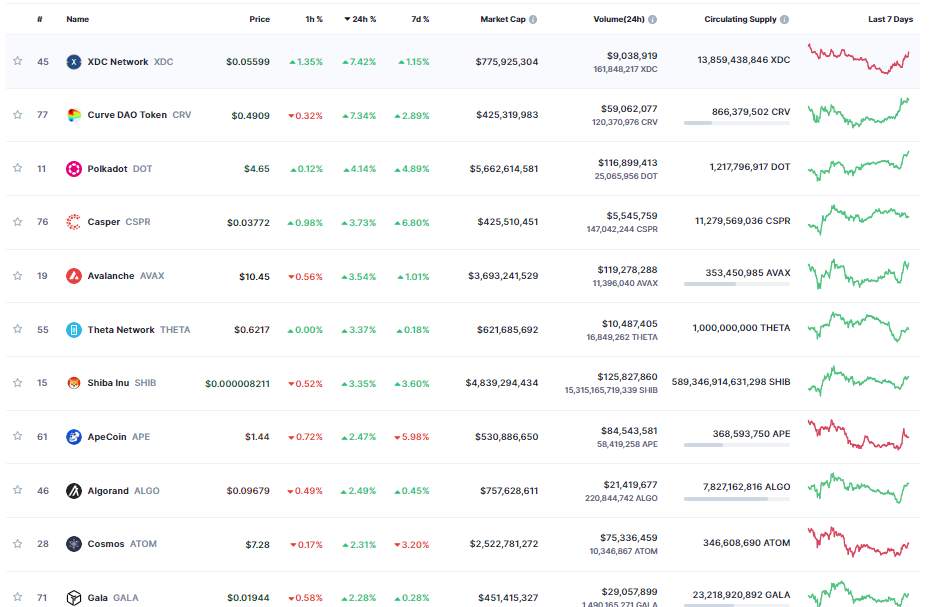Click Casper price $0.03772
The image size is (934, 607).
(x=248, y=222)
